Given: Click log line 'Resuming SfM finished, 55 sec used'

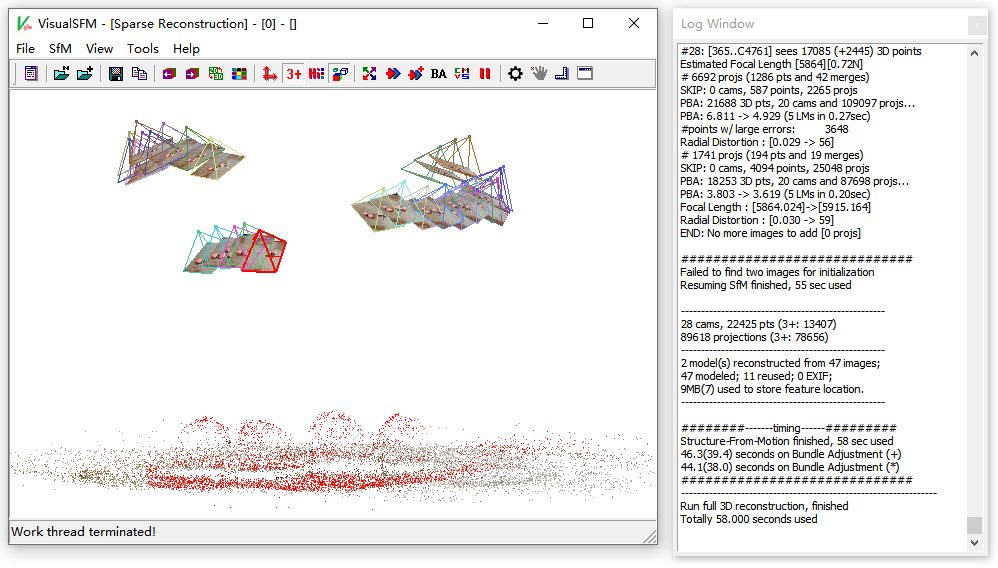Looking at the screenshot, I should (765, 285).
